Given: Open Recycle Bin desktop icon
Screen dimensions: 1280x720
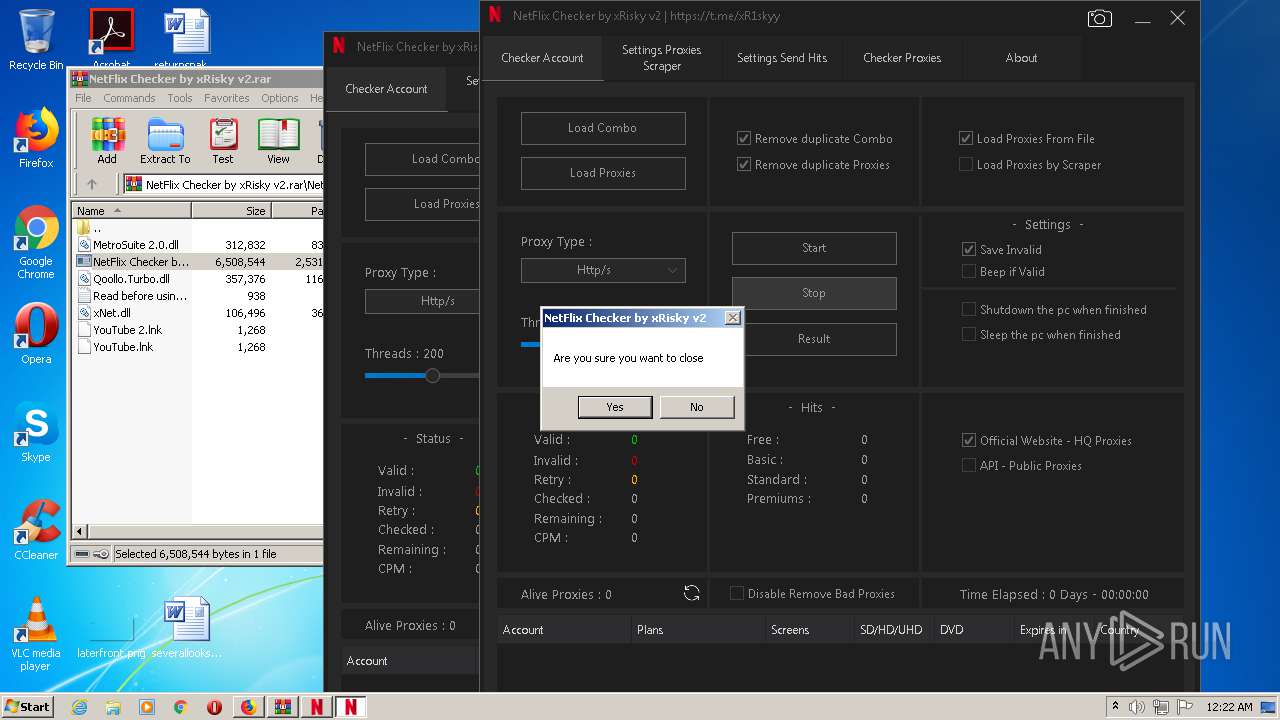Looking at the screenshot, I should pyautogui.click(x=36, y=40).
